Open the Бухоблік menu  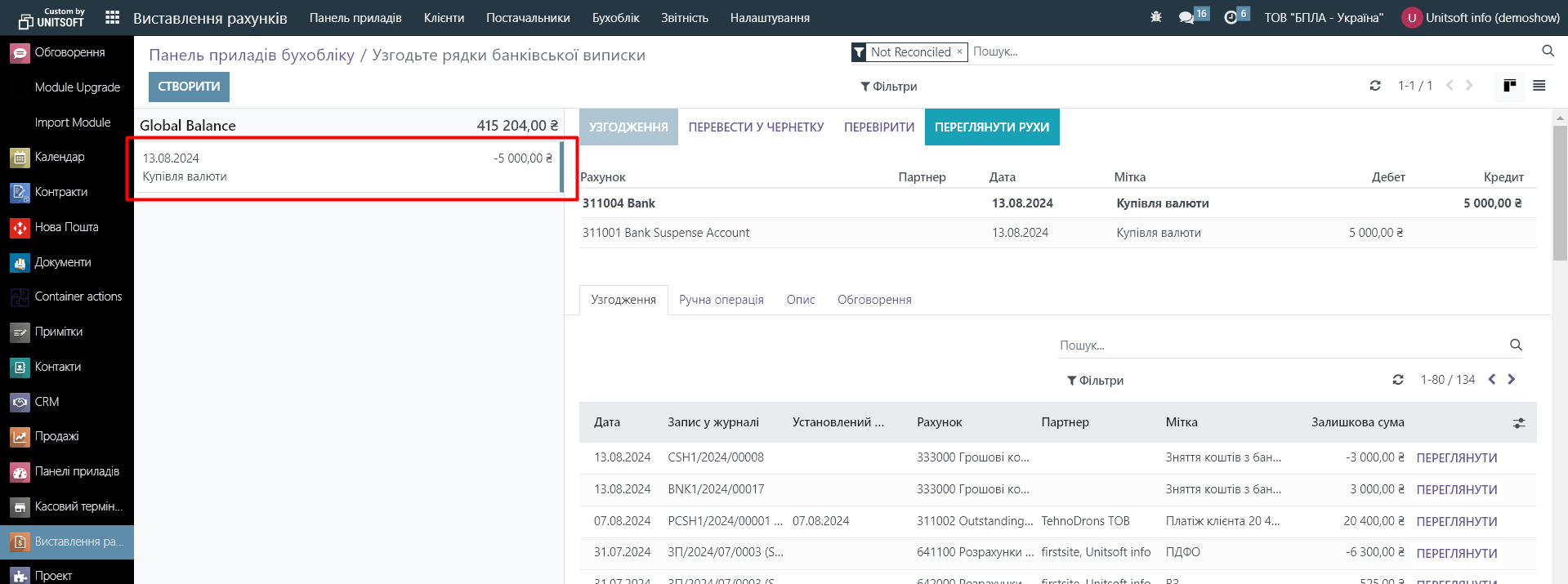[x=615, y=18]
